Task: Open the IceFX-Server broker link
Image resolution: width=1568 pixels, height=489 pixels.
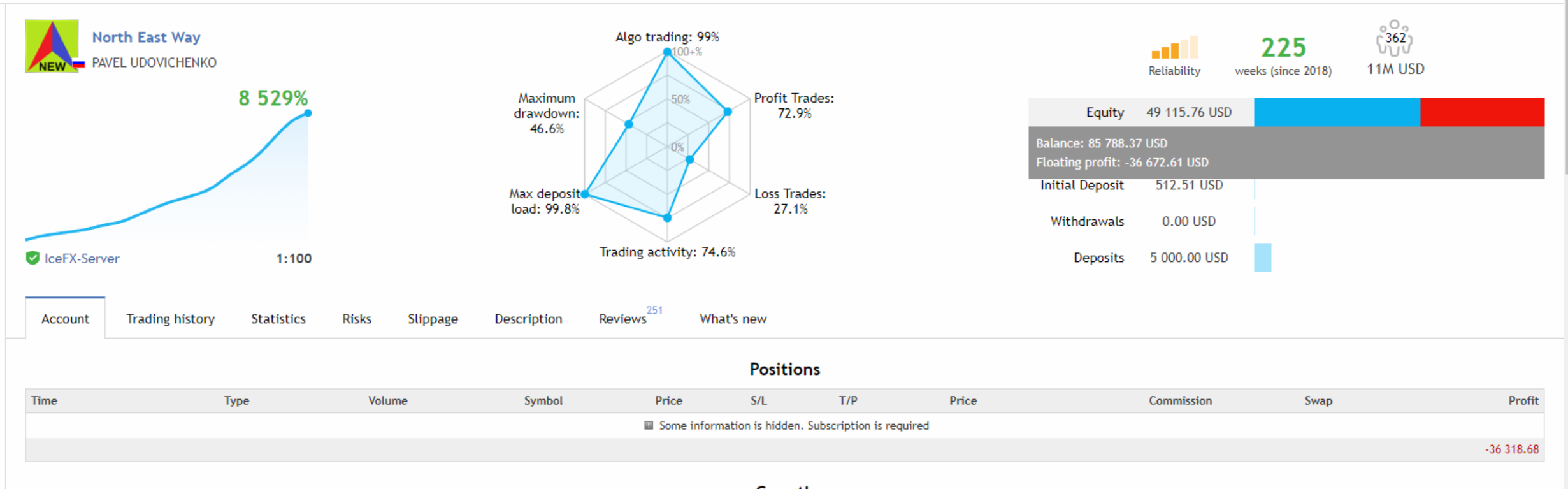Action: 82,258
